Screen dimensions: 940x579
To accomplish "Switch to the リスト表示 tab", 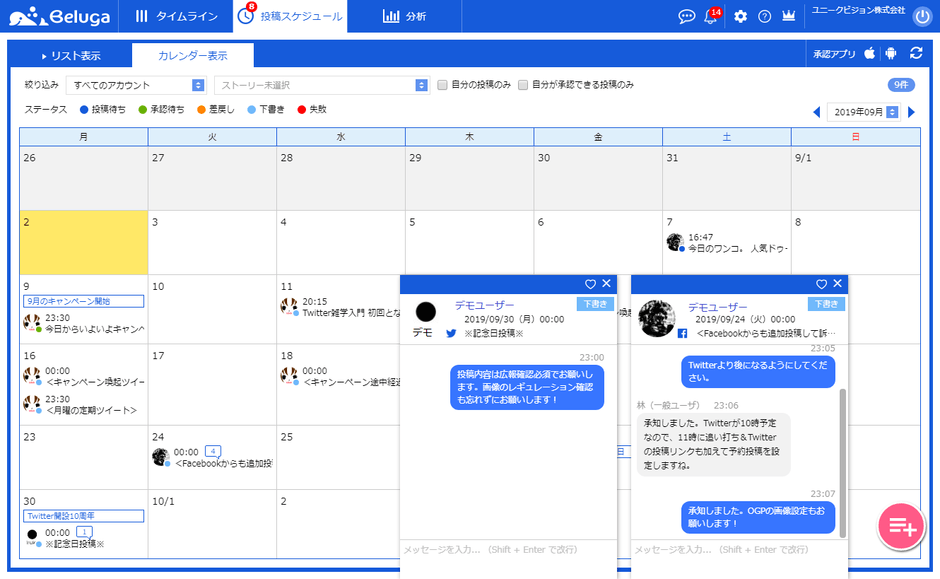I will pyautogui.click(x=70, y=55).
